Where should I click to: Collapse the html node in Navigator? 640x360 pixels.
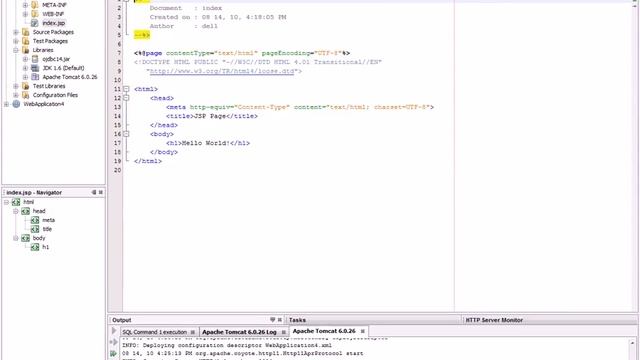[6, 202]
